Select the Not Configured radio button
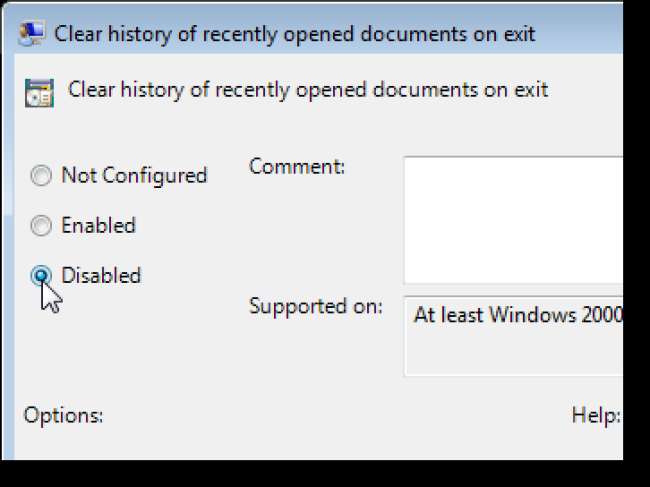Image resolution: width=650 pixels, height=487 pixels. coord(41,176)
